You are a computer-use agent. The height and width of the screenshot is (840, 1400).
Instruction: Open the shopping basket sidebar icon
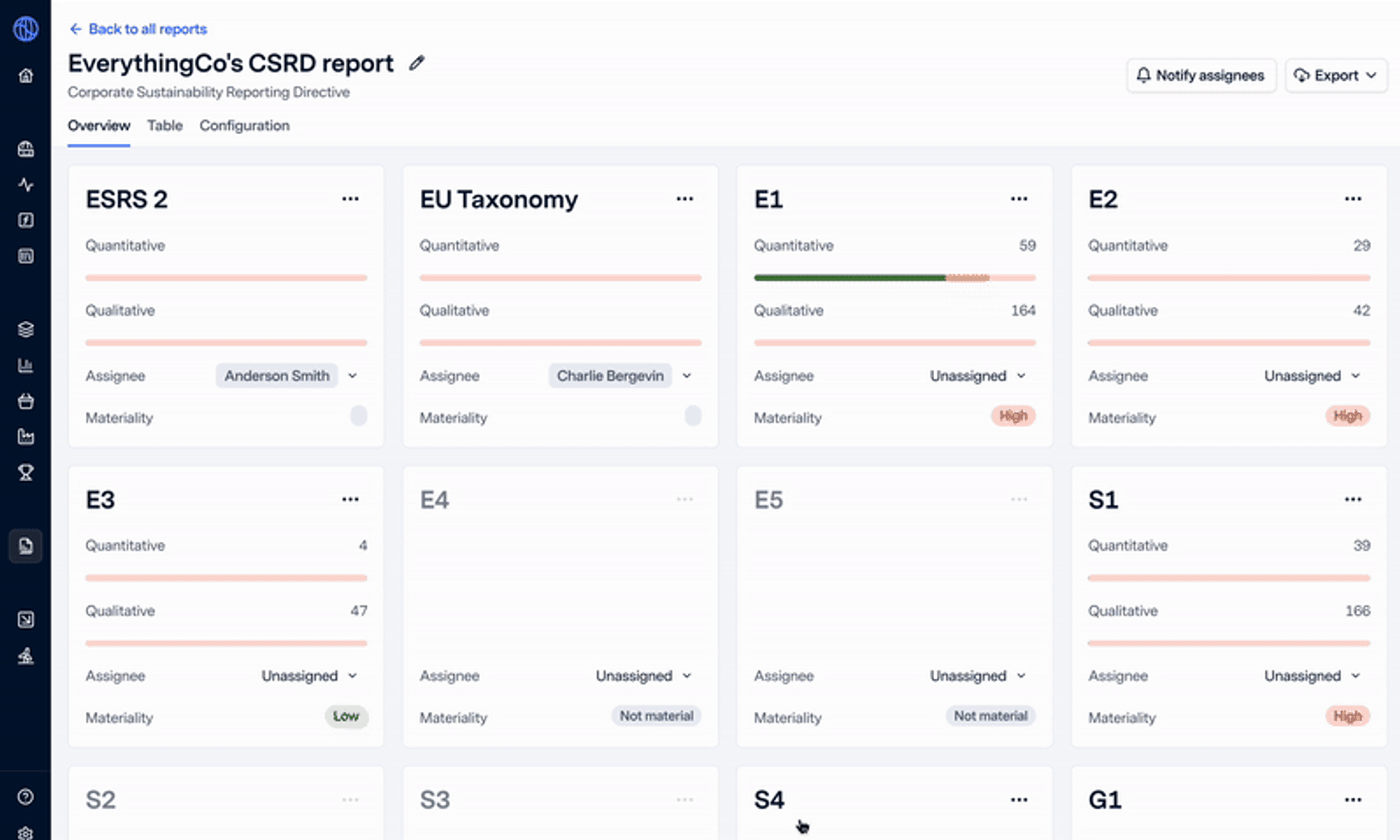[26, 401]
